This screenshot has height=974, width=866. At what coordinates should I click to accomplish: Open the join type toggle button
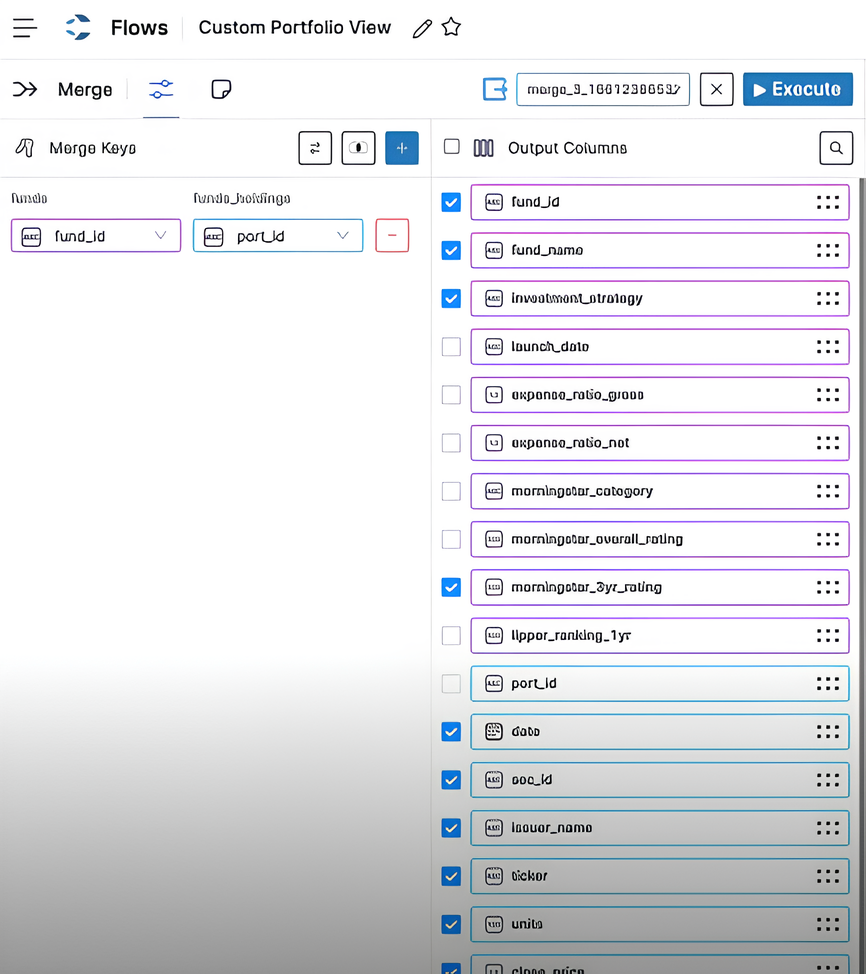click(x=358, y=148)
